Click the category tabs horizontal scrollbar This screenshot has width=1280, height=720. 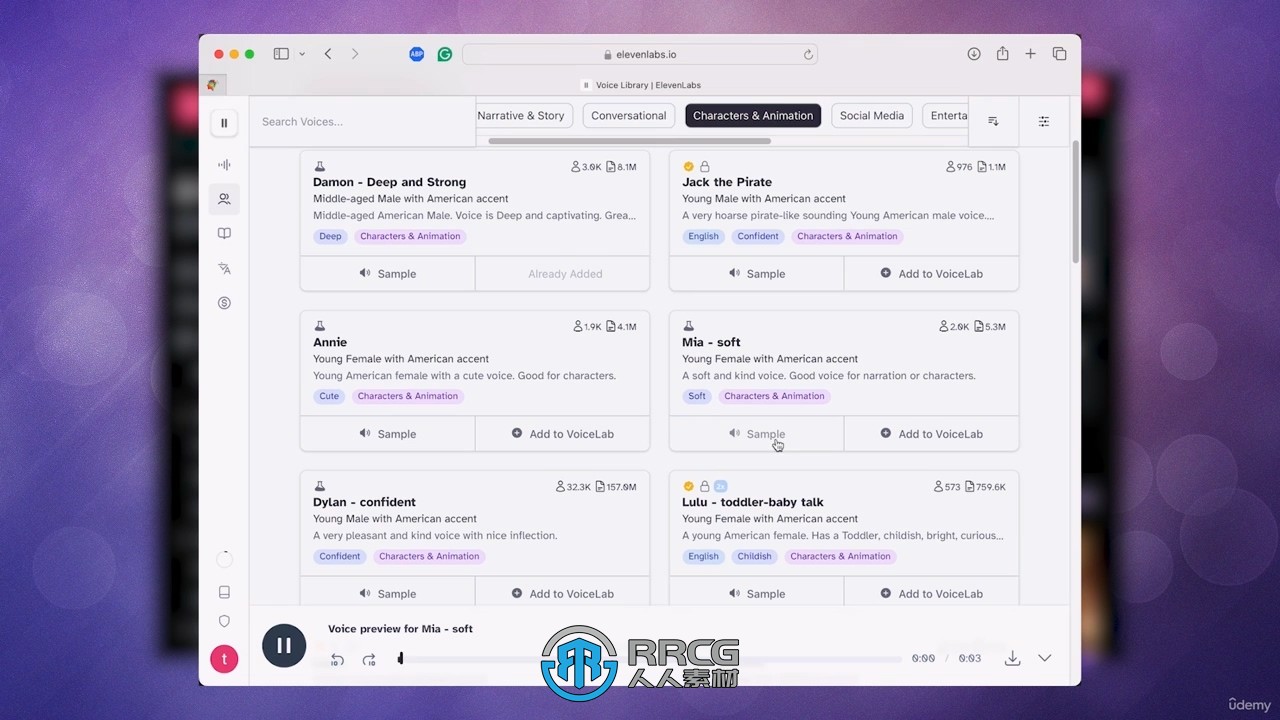[629, 141]
